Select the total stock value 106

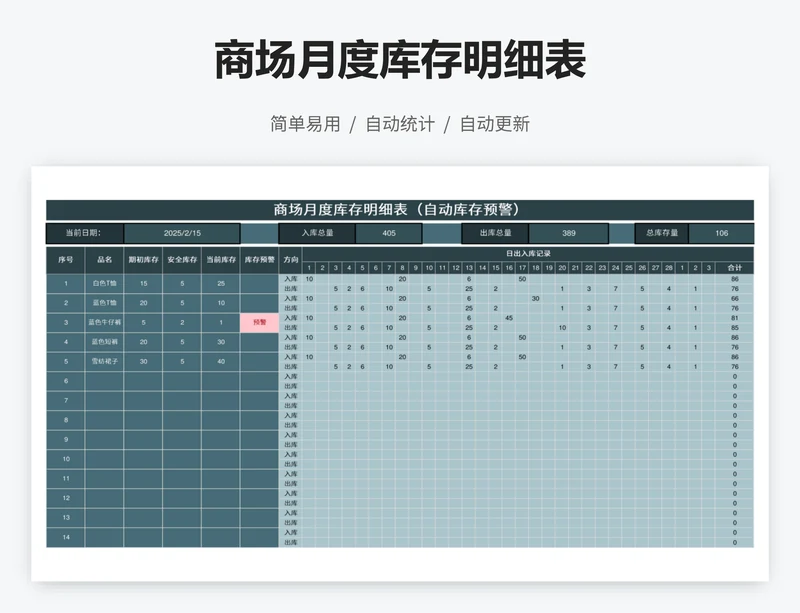[x=721, y=233]
